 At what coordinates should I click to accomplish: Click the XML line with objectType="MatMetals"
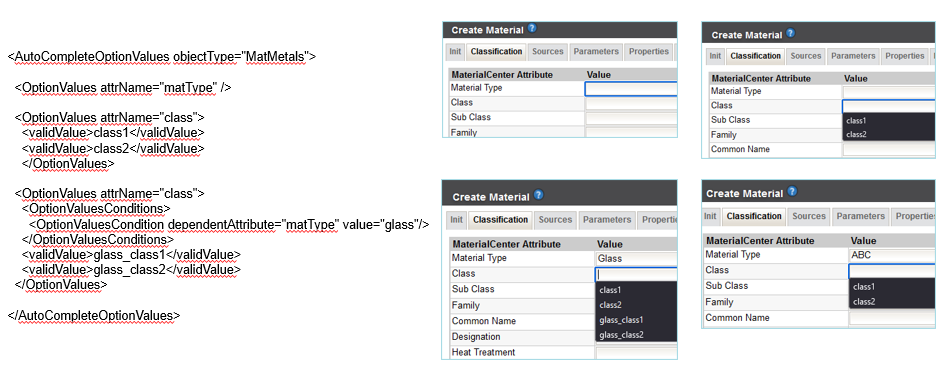(162, 57)
